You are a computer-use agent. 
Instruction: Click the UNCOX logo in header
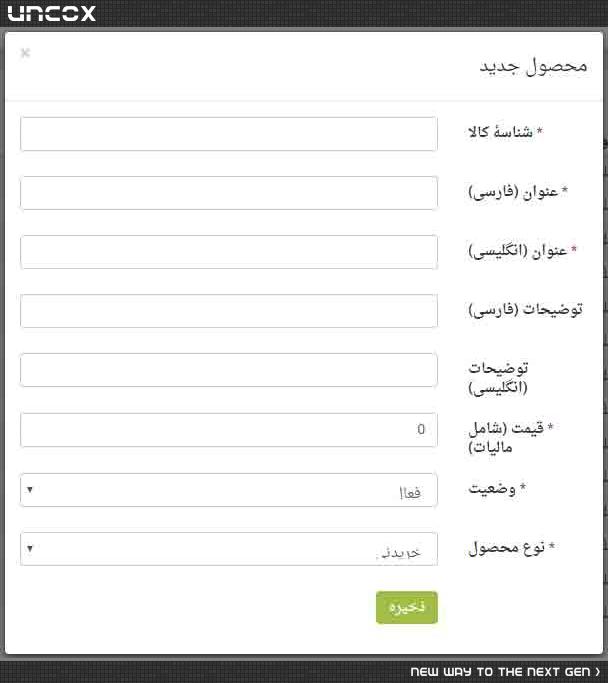click(51, 13)
